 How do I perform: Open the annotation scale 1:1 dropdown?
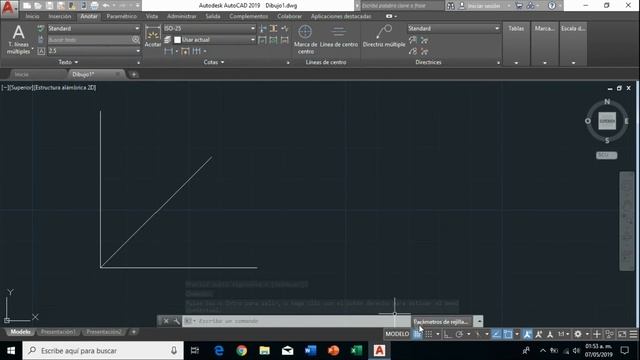click(x=563, y=334)
